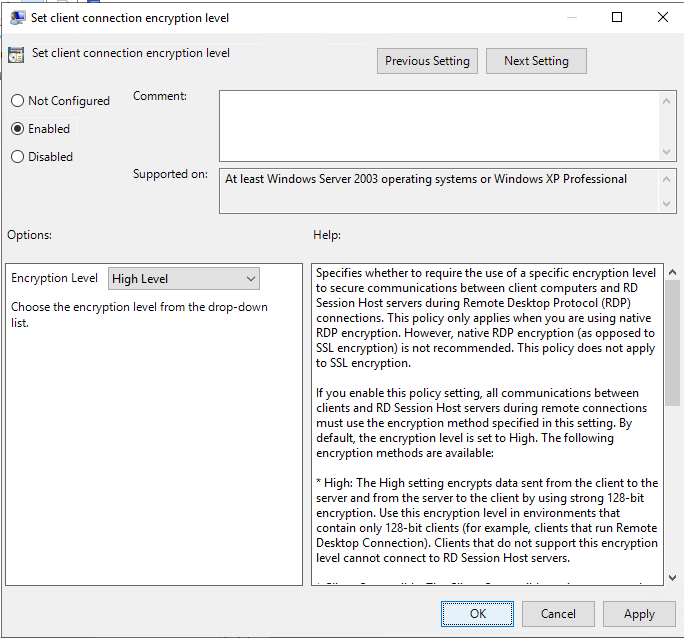Maximize the policy dialog window

pos(617,17)
